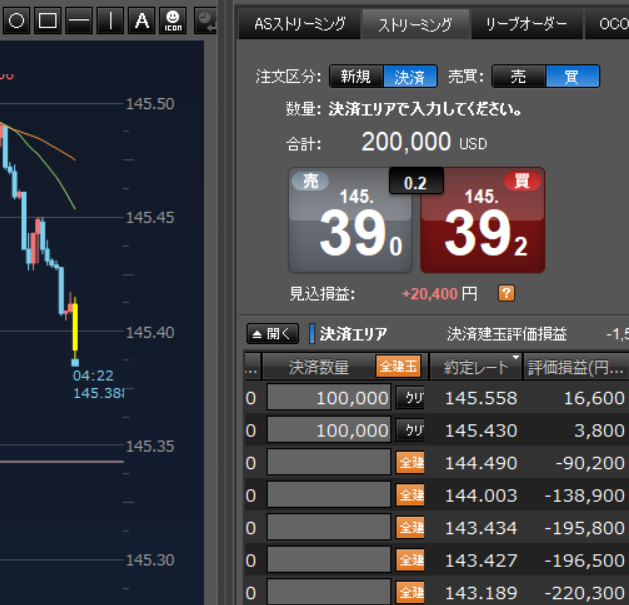Click the 145.40 price axis label
This screenshot has width=629, height=605.
click(150, 333)
